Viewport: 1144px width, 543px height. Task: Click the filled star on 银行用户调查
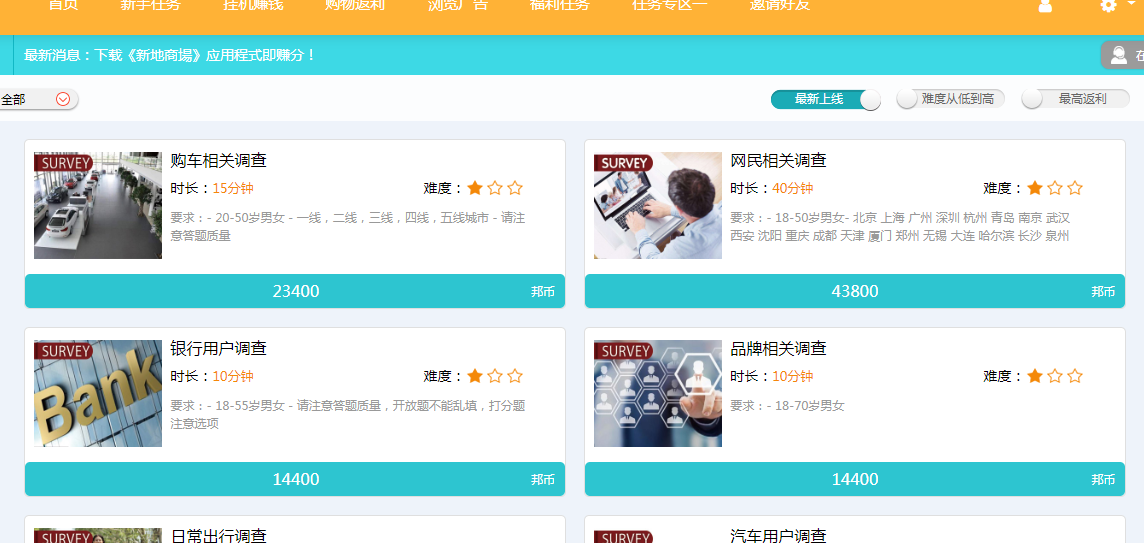click(x=475, y=377)
